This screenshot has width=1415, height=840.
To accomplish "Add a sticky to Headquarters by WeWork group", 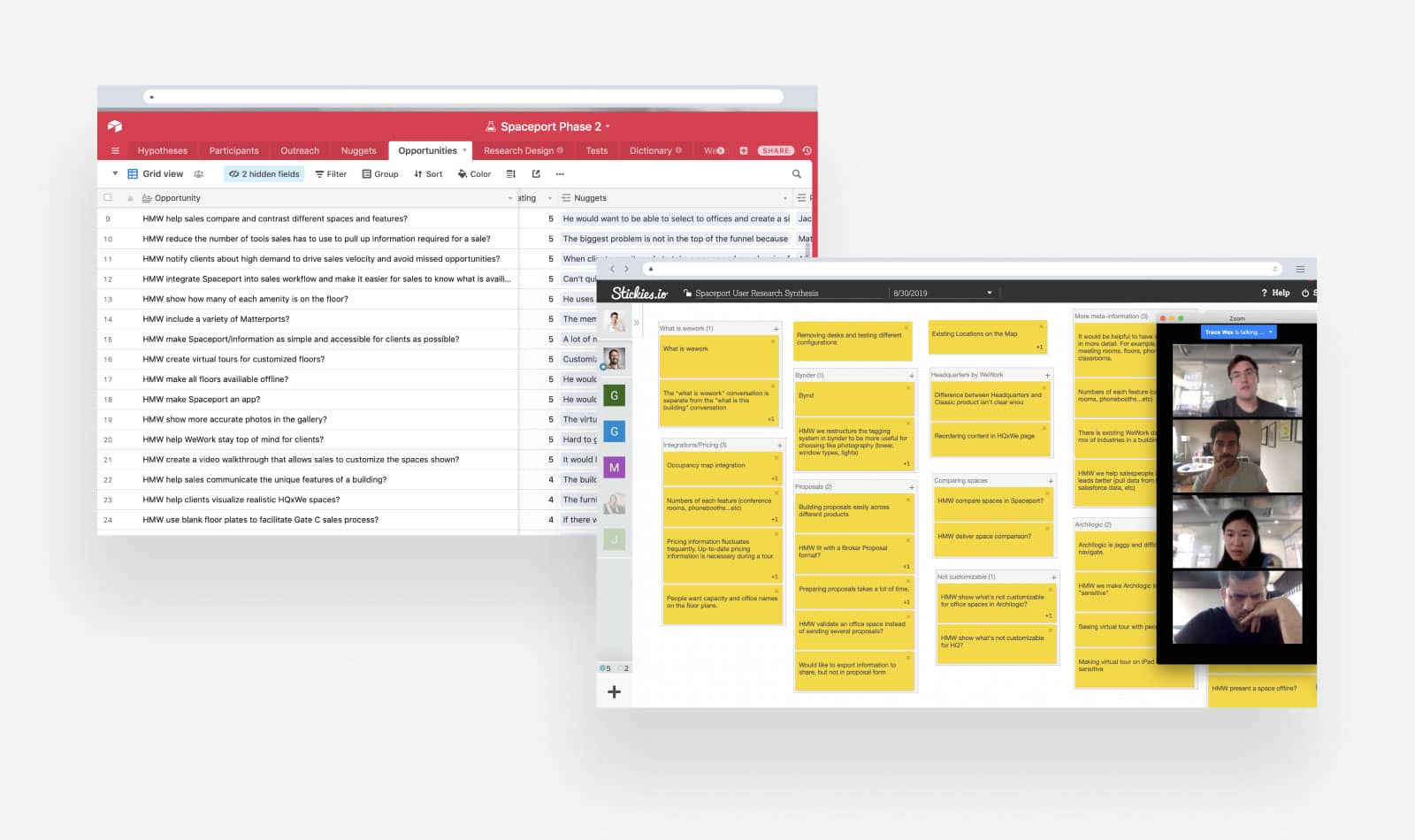I will tap(1048, 375).
